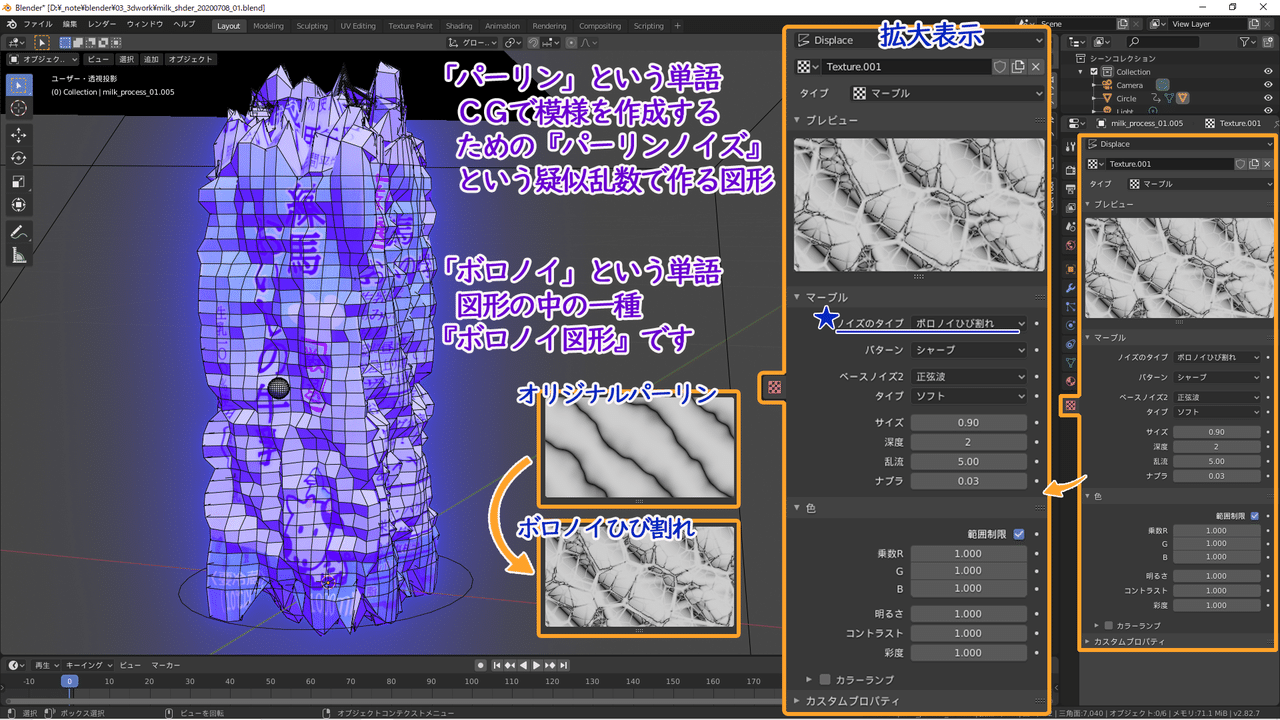Expand カスタムプロパティ section in Properties editor
Screen dimensions: 1280x720
[x=1128, y=641]
